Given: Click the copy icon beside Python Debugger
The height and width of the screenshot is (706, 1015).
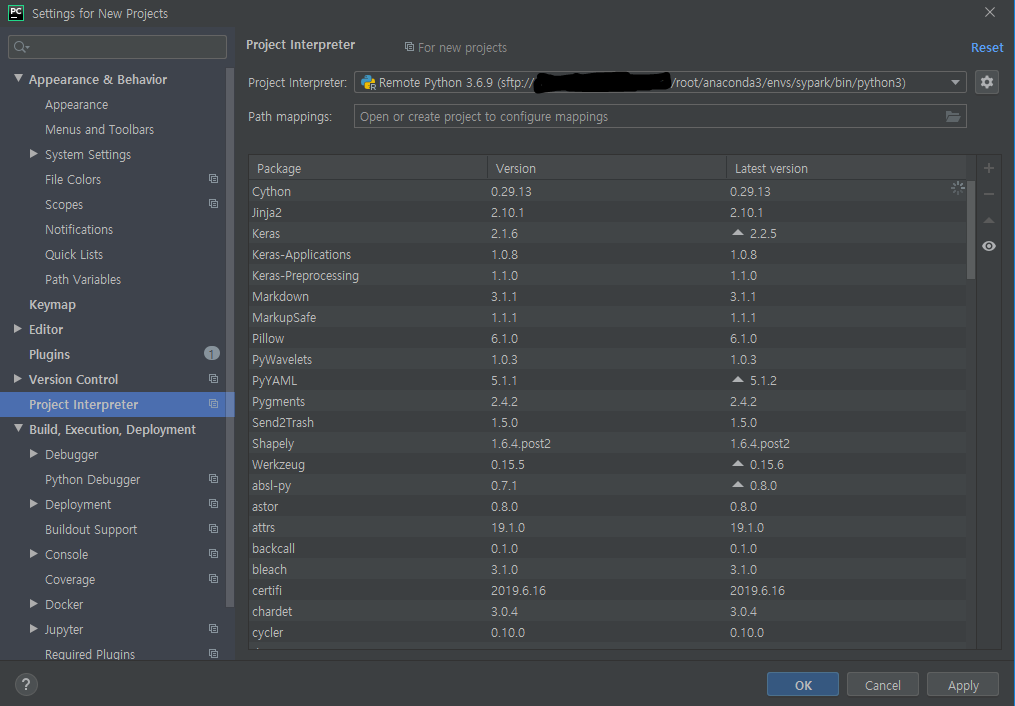Looking at the screenshot, I should tap(213, 479).
